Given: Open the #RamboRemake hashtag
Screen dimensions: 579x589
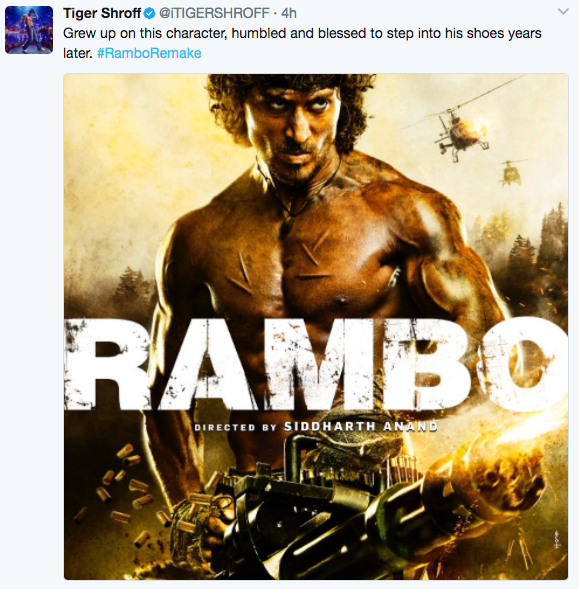Looking at the screenshot, I should point(149,53).
